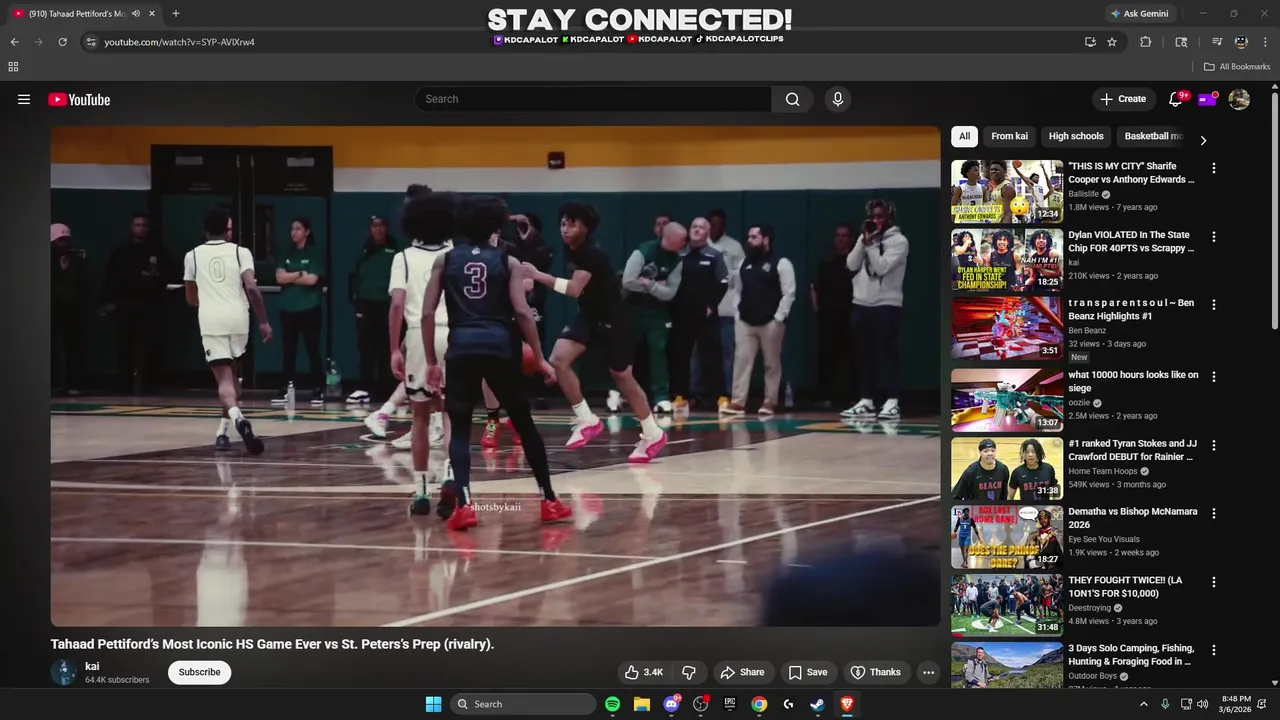Screen dimensions: 1280x720
Task: Go to YouTube home via logo
Action: click(79, 99)
